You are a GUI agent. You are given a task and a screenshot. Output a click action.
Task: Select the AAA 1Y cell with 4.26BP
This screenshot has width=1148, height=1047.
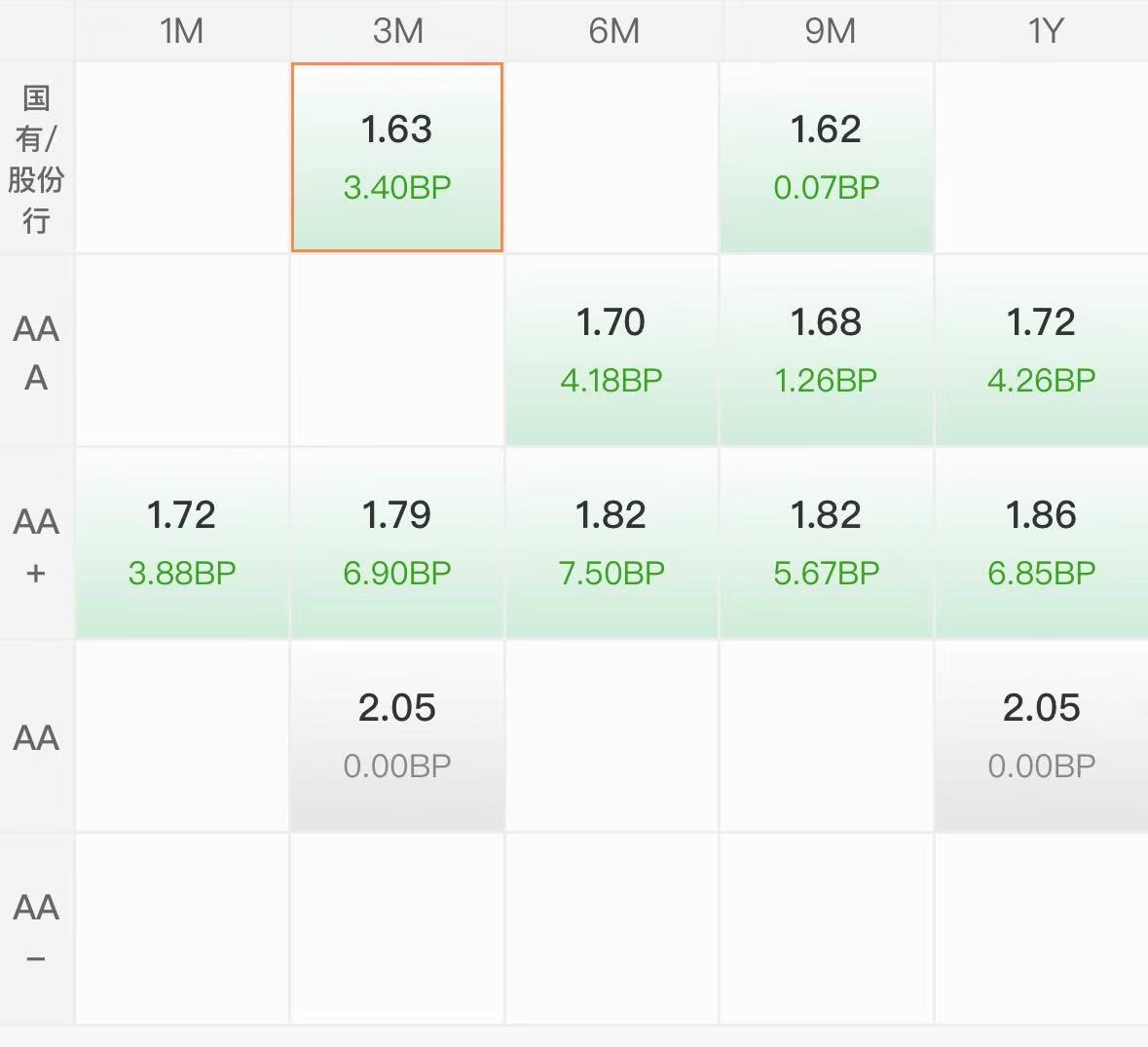pyautogui.click(x=1042, y=350)
